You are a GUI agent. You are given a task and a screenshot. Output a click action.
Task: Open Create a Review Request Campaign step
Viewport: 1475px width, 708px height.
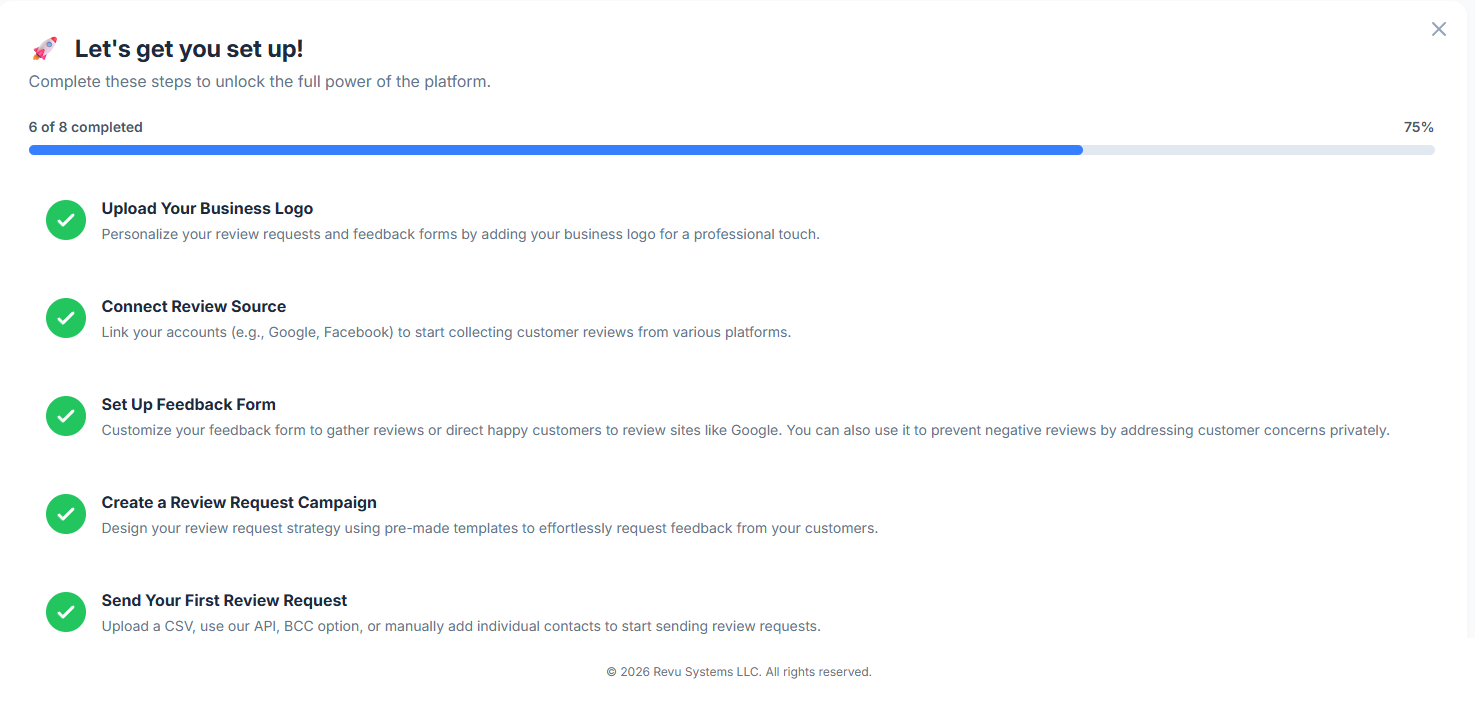[239, 503]
